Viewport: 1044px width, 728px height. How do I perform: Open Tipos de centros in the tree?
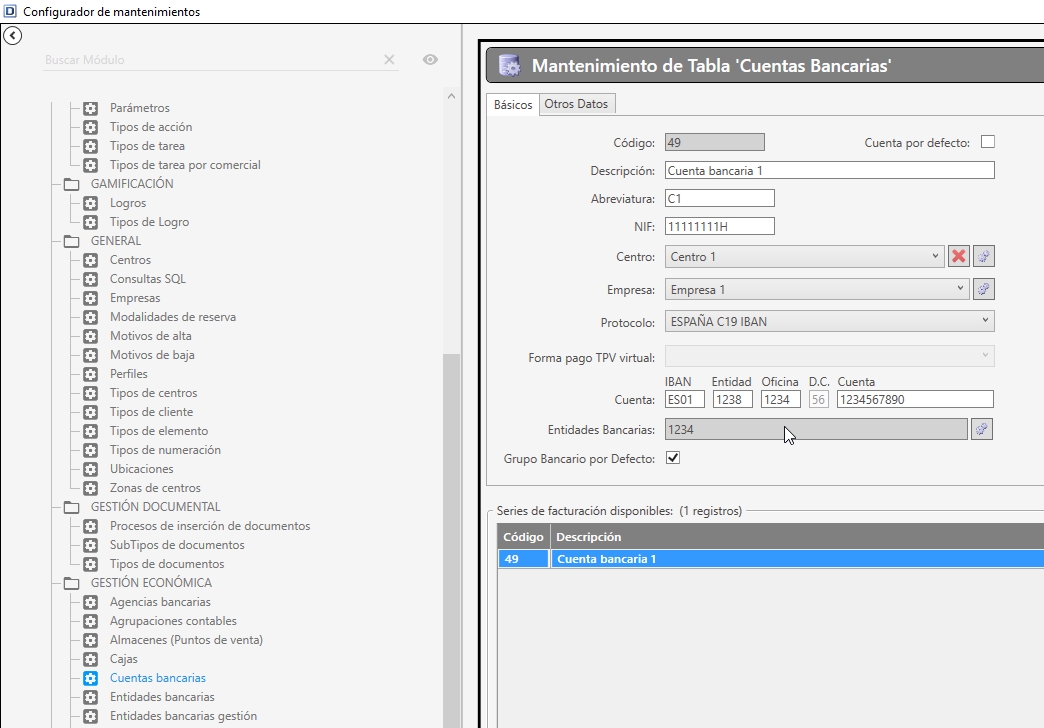[x=154, y=393]
